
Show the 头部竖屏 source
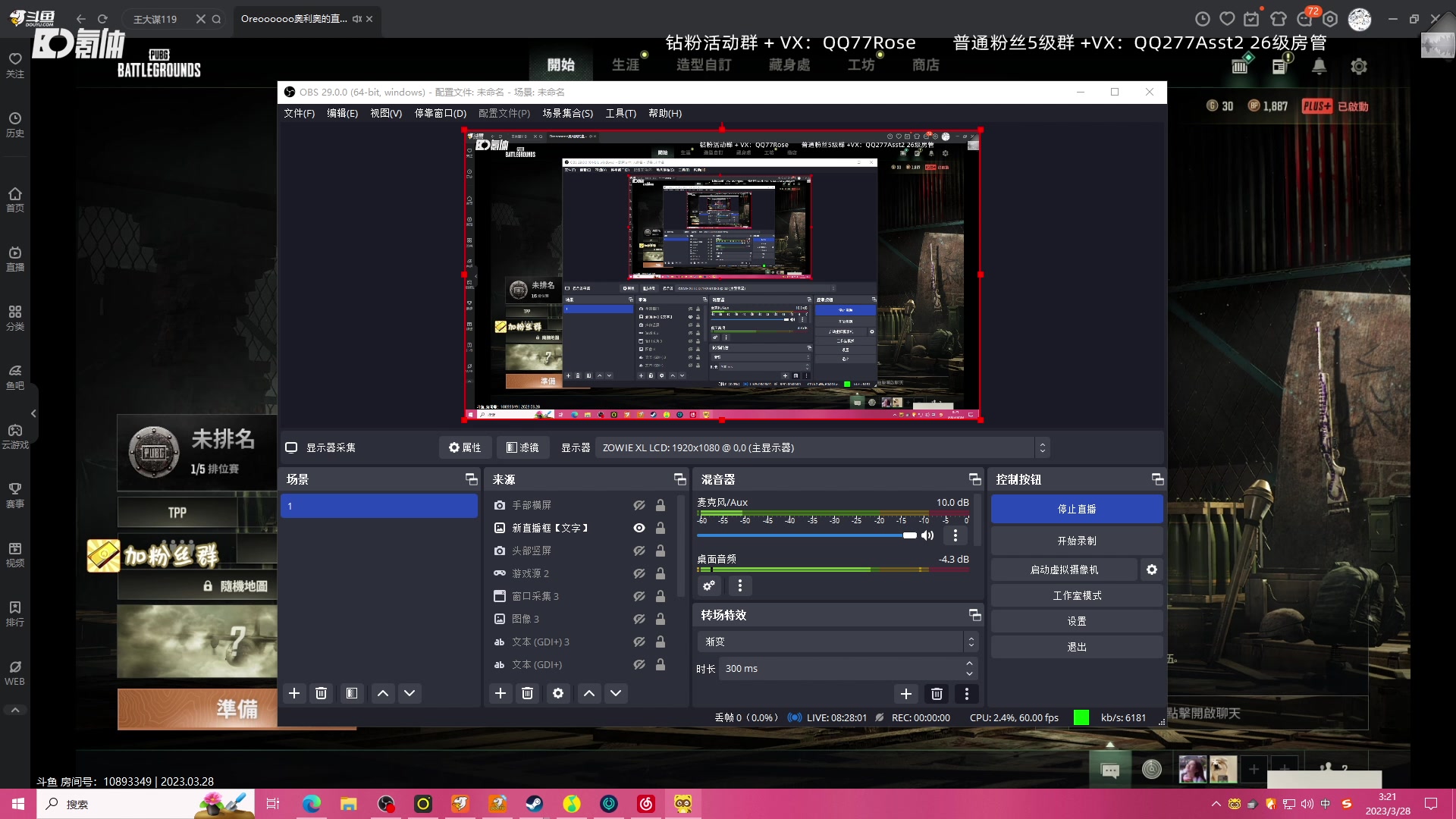click(x=639, y=551)
